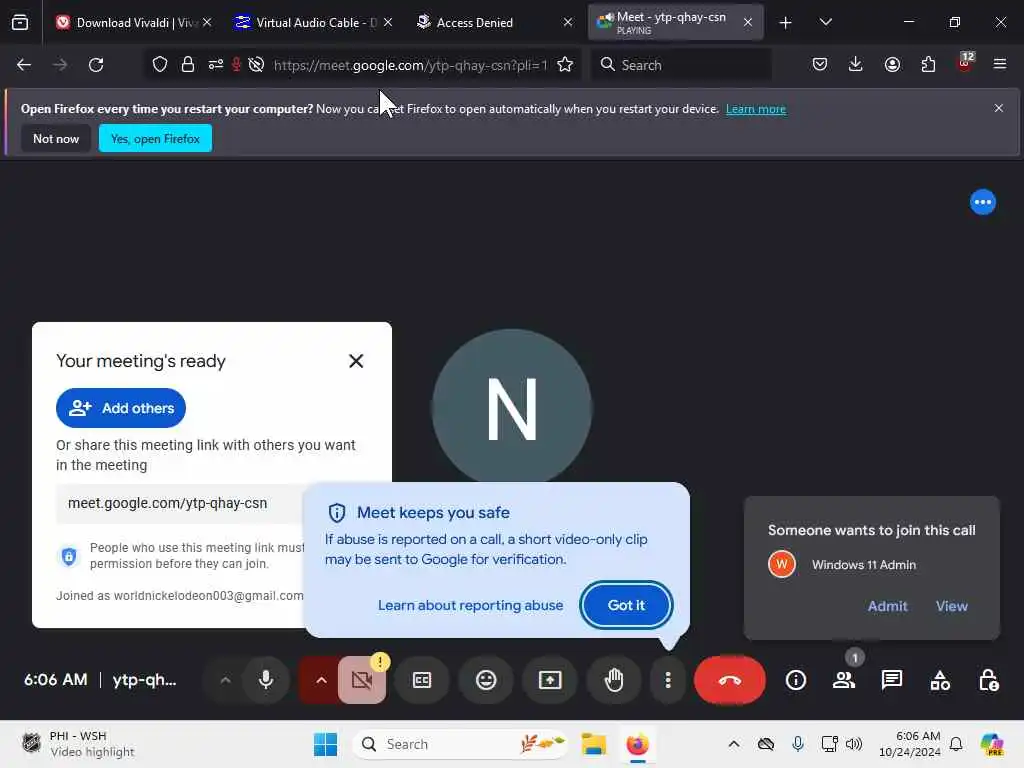Switch to Virtual Audio Cable tab
This screenshot has height=768, width=1024.
[312, 22]
